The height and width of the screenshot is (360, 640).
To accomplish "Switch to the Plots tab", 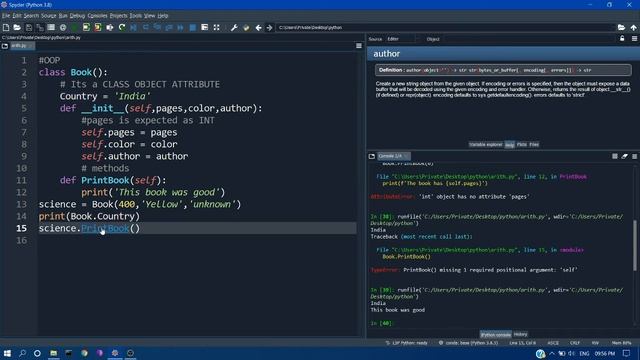I will point(521,144).
